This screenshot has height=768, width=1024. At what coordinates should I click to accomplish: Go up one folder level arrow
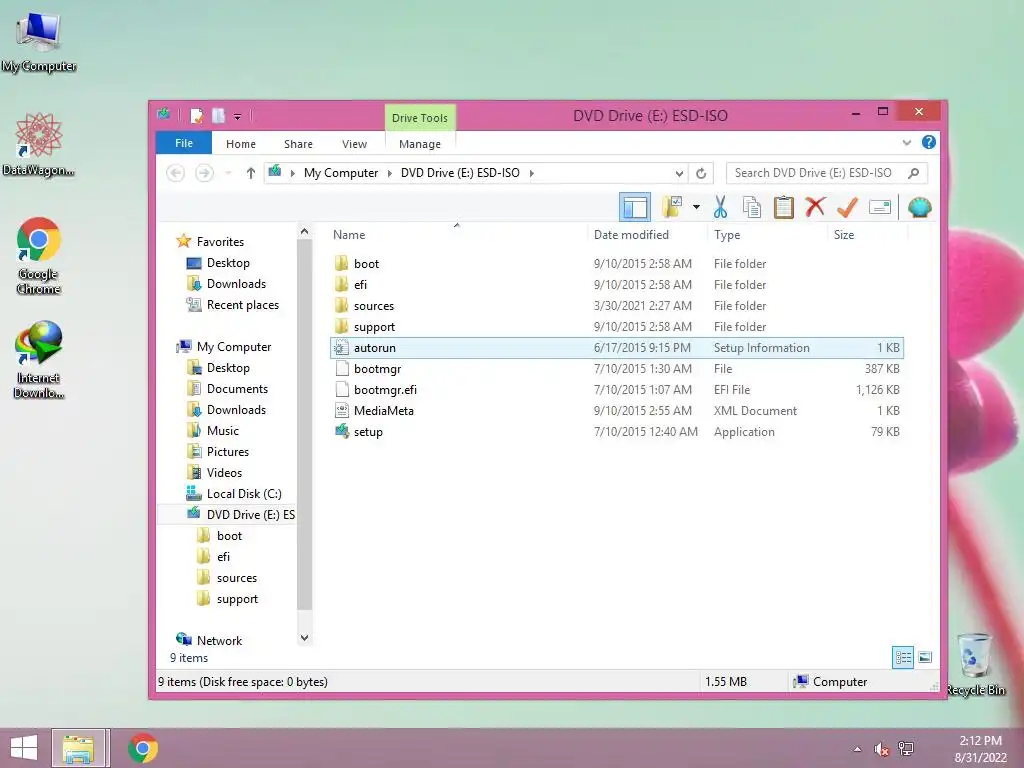(251, 173)
